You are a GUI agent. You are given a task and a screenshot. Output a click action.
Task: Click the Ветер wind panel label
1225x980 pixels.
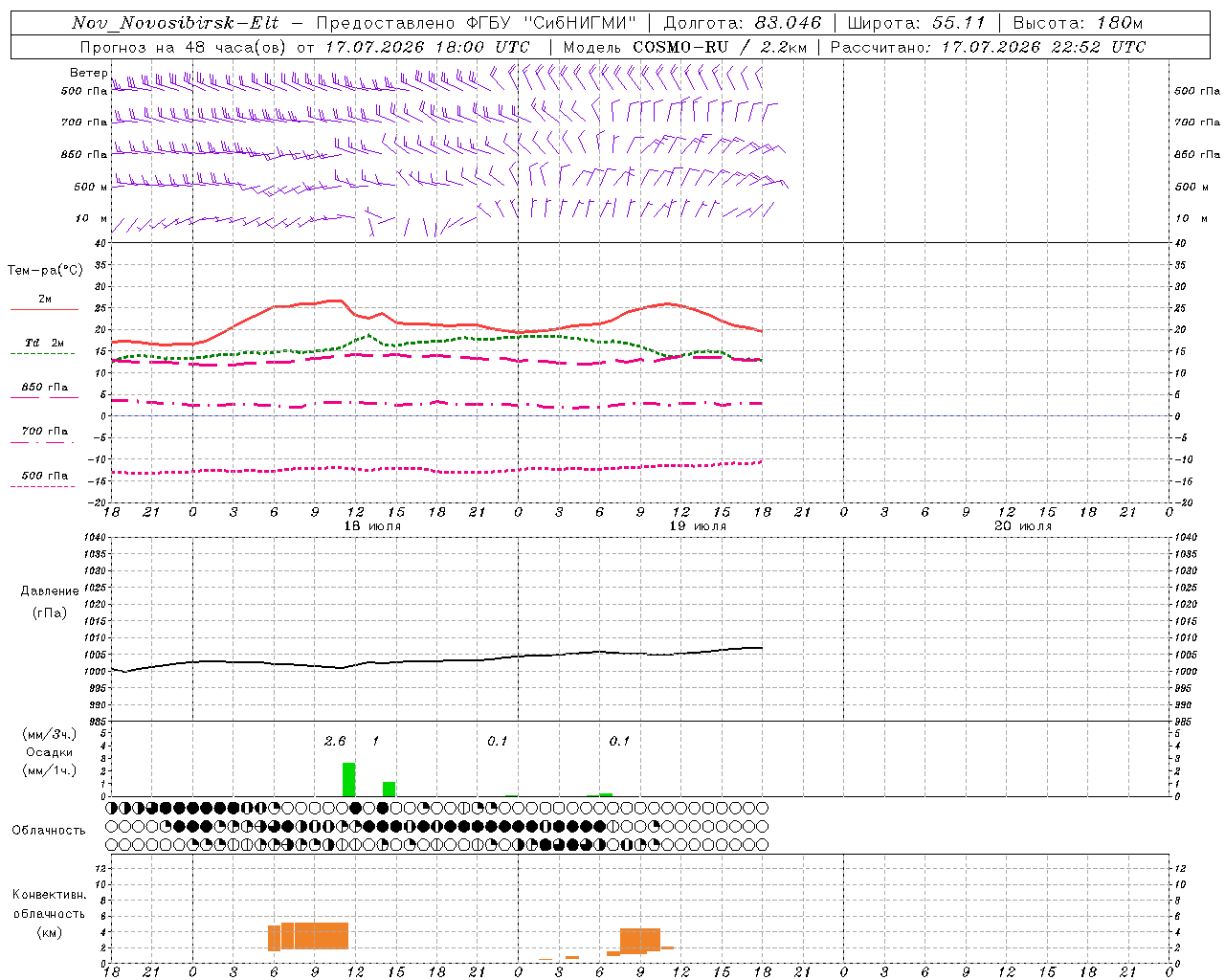coord(88,73)
